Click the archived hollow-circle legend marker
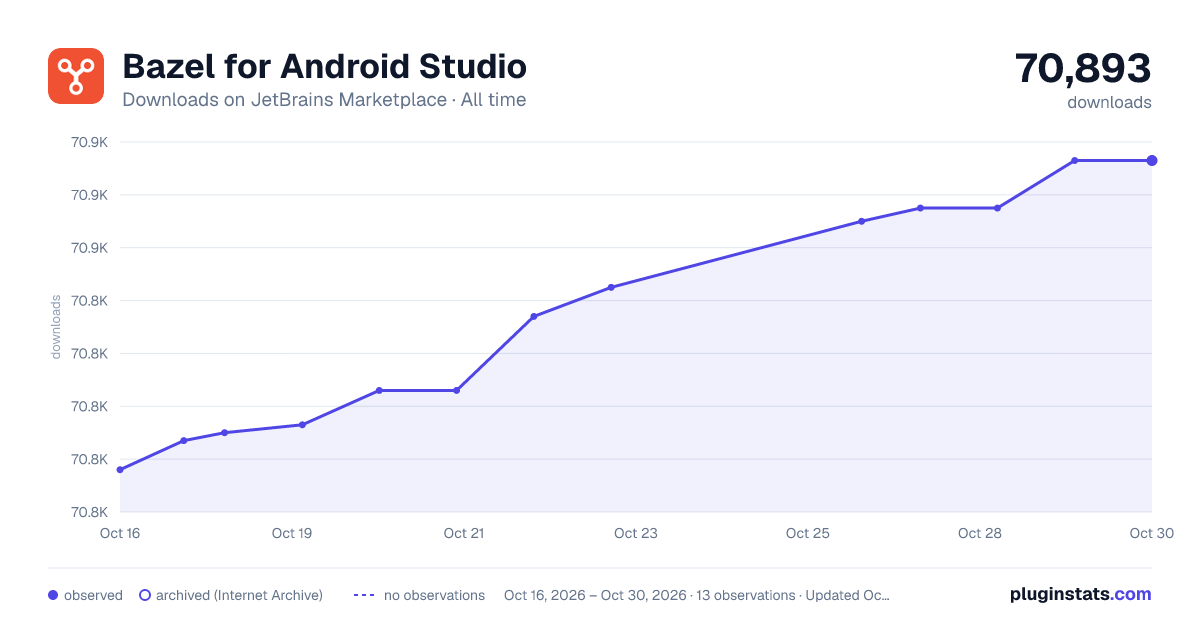This screenshot has width=1200, height=630. [145, 595]
